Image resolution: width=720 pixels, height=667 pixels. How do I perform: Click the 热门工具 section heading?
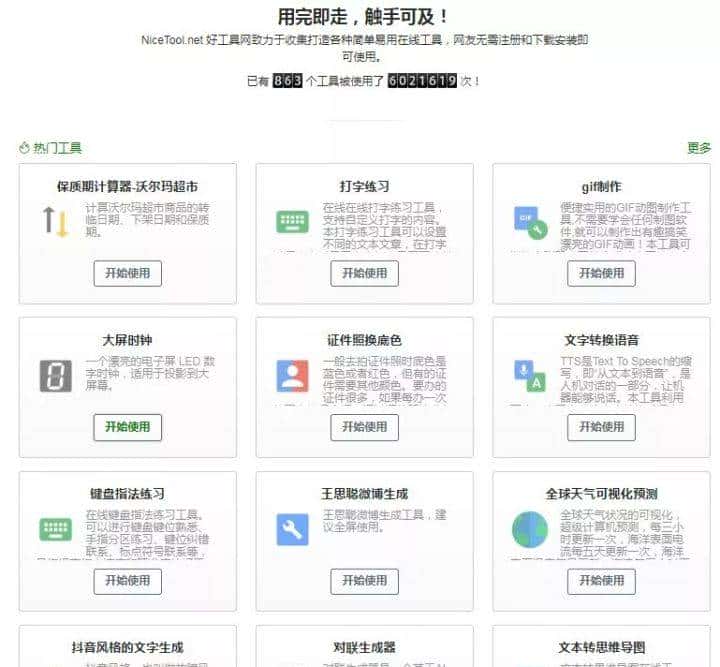(x=58, y=148)
